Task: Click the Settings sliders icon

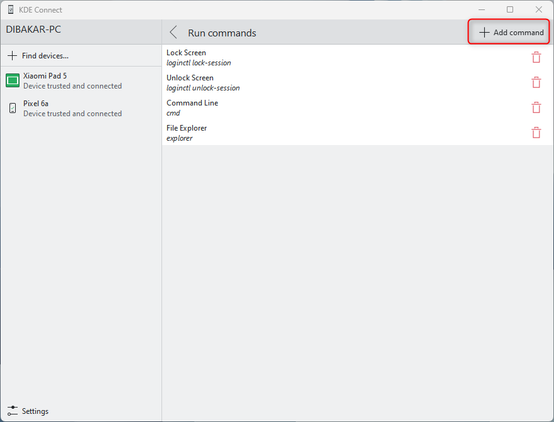Action: click(x=12, y=411)
